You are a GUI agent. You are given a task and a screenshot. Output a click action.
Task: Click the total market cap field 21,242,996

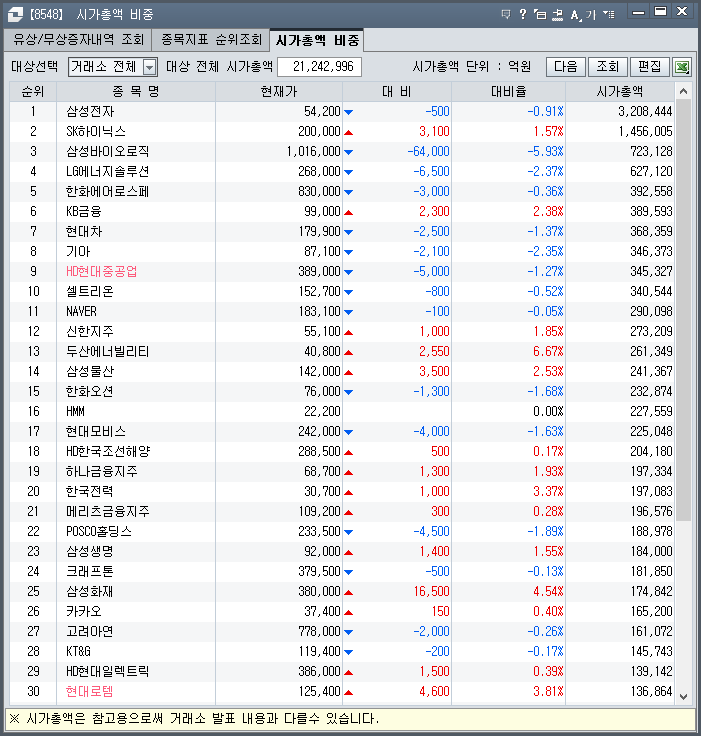pyautogui.click(x=319, y=67)
